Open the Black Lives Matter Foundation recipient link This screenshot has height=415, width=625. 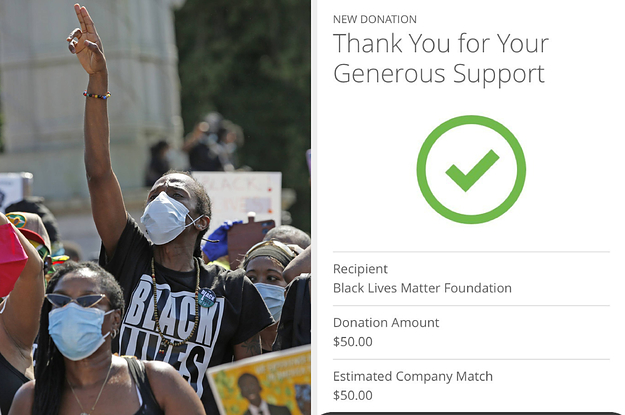[x=422, y=288]
